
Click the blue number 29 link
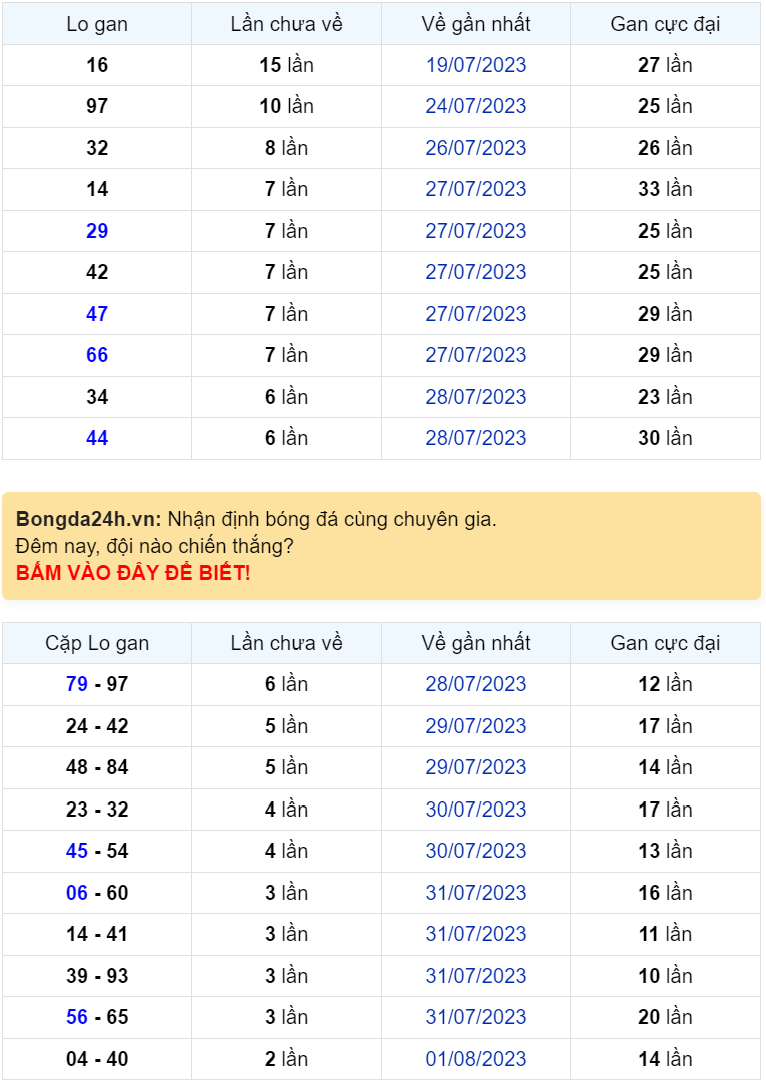click(97, 231)
